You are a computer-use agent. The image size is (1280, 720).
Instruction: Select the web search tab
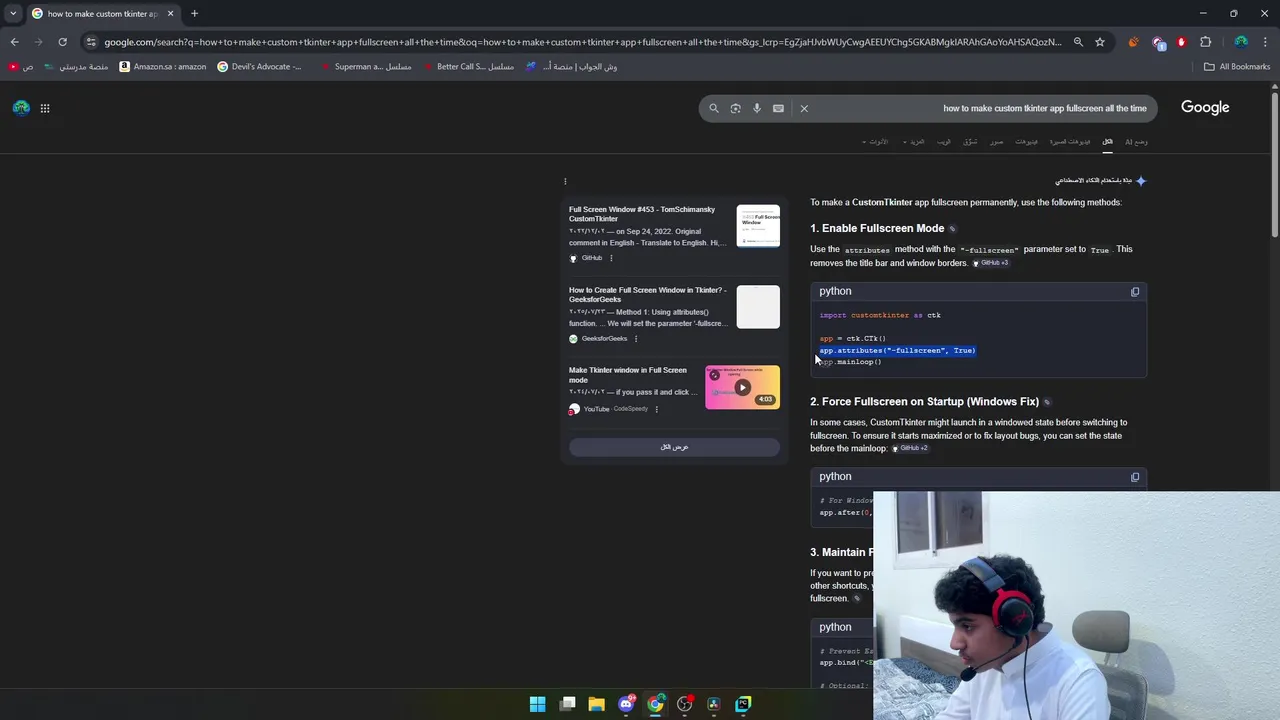coord(944,142)
